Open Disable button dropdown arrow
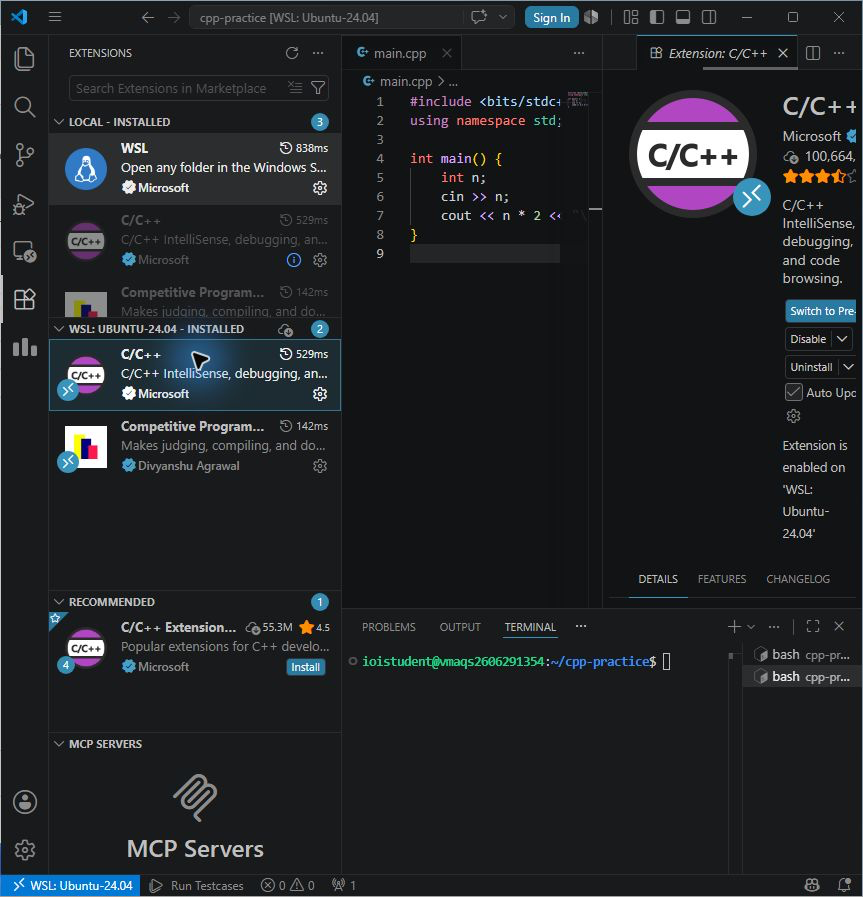The image size is (863, 897). tap(841, 339)
